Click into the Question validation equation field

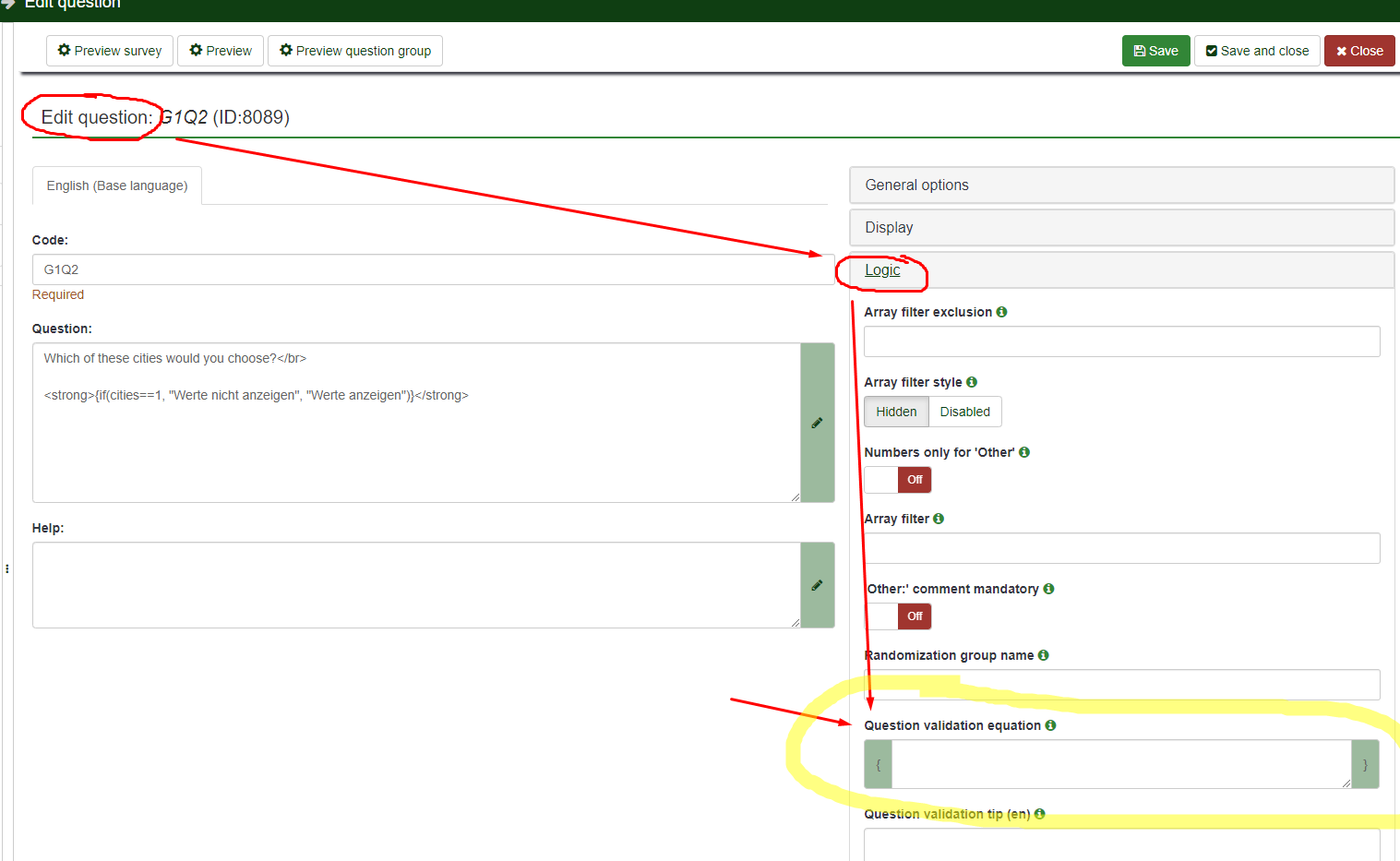[1120, 764]
